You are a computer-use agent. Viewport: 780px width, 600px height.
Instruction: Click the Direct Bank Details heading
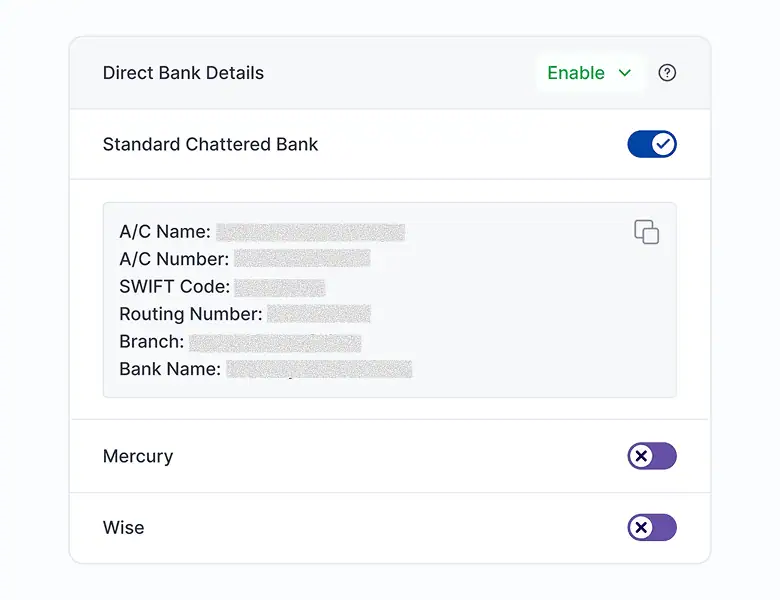[183, 73]
